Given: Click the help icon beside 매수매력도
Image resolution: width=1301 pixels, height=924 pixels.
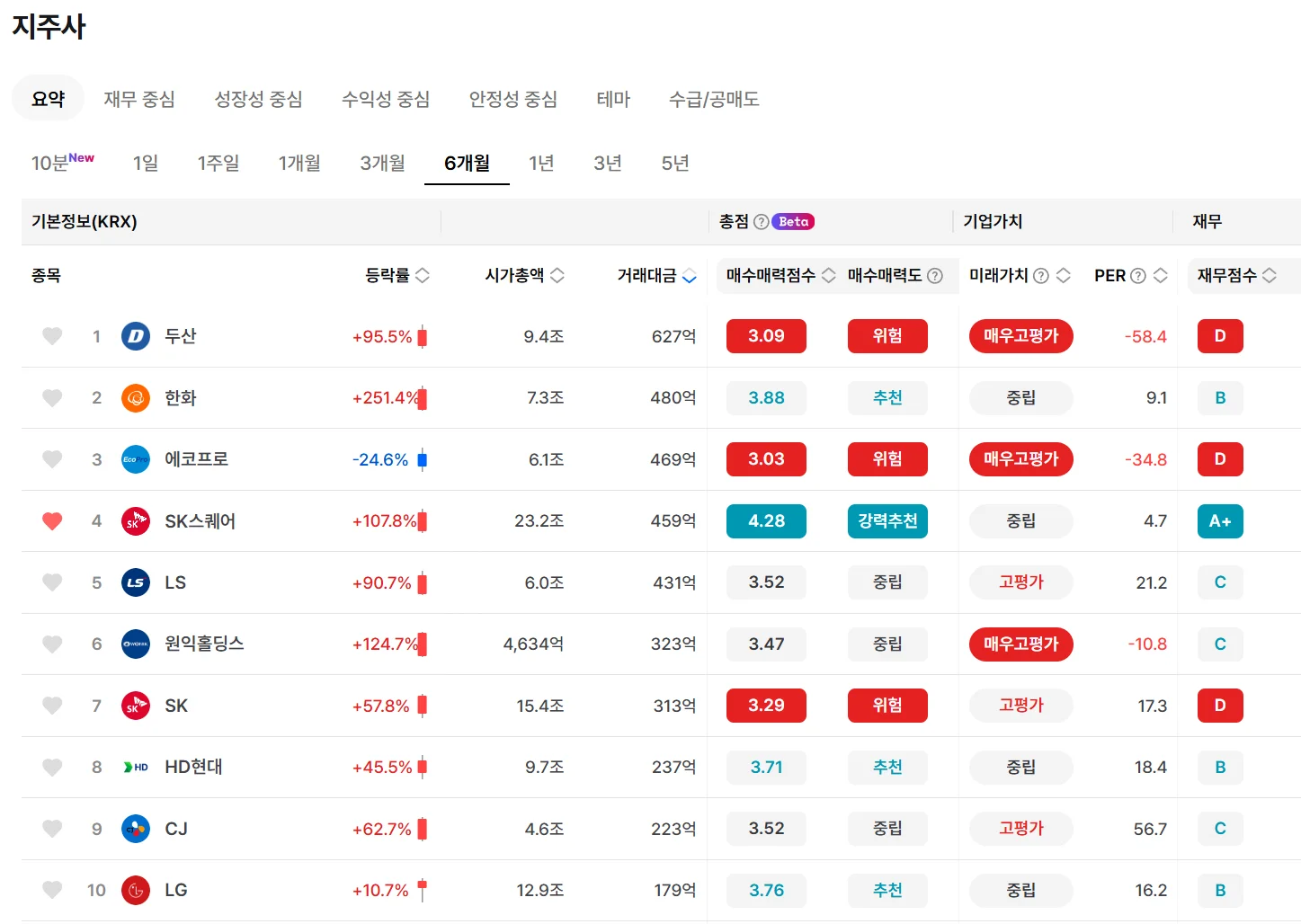Looking at the screenshot, I should coord(935,276).
